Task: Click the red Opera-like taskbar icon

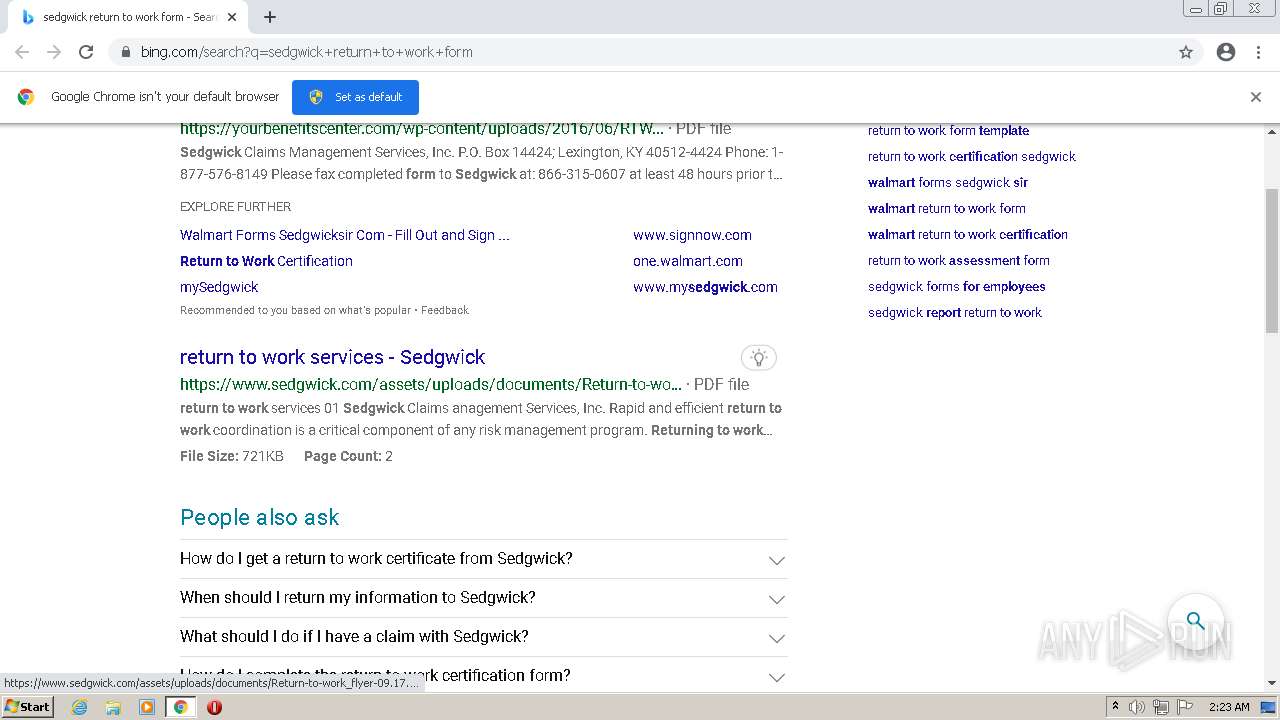Action: [x=214, y=707]
